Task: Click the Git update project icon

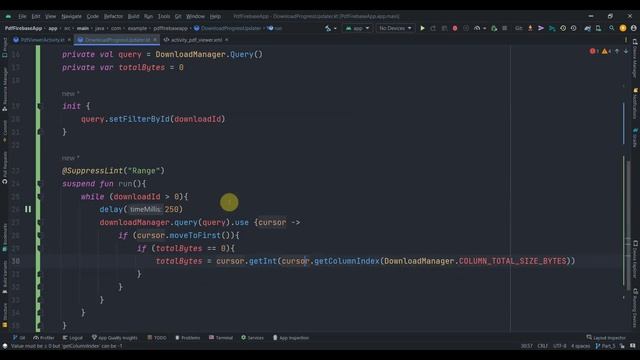Action: coord(530,28)
